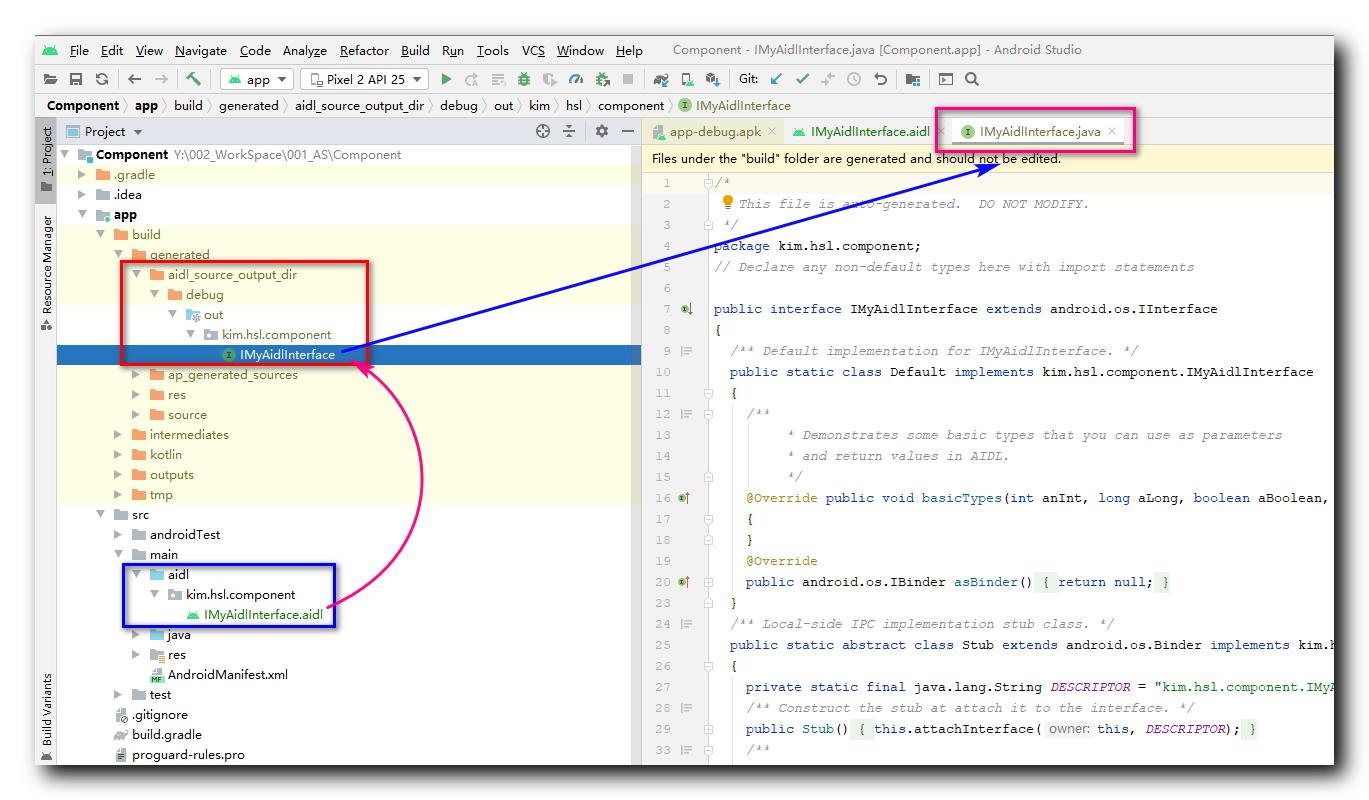This screenshot has width=1369, height=800.
Task: Open the Help menu
Action: [x=629, y=50]
